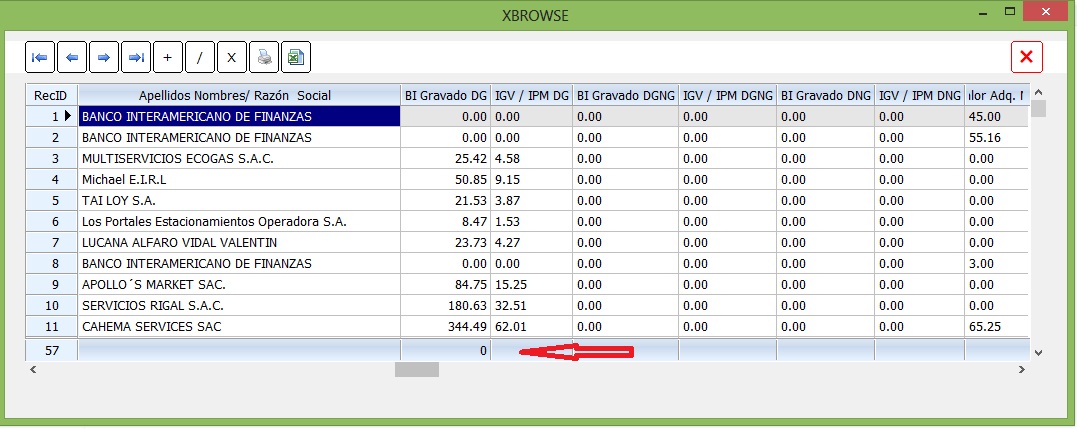
Task: Click BI Gravado DNG column header
Action: [826, 95]
